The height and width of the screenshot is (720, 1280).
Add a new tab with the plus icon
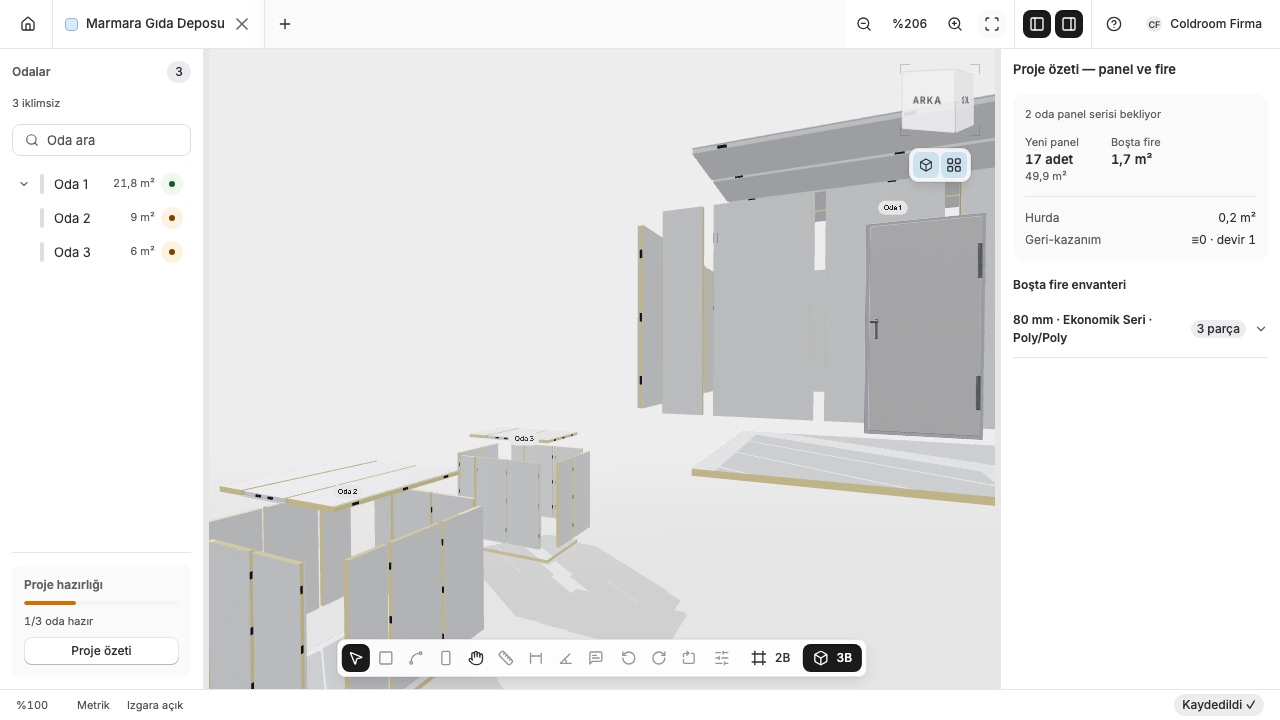click(285, 24)
